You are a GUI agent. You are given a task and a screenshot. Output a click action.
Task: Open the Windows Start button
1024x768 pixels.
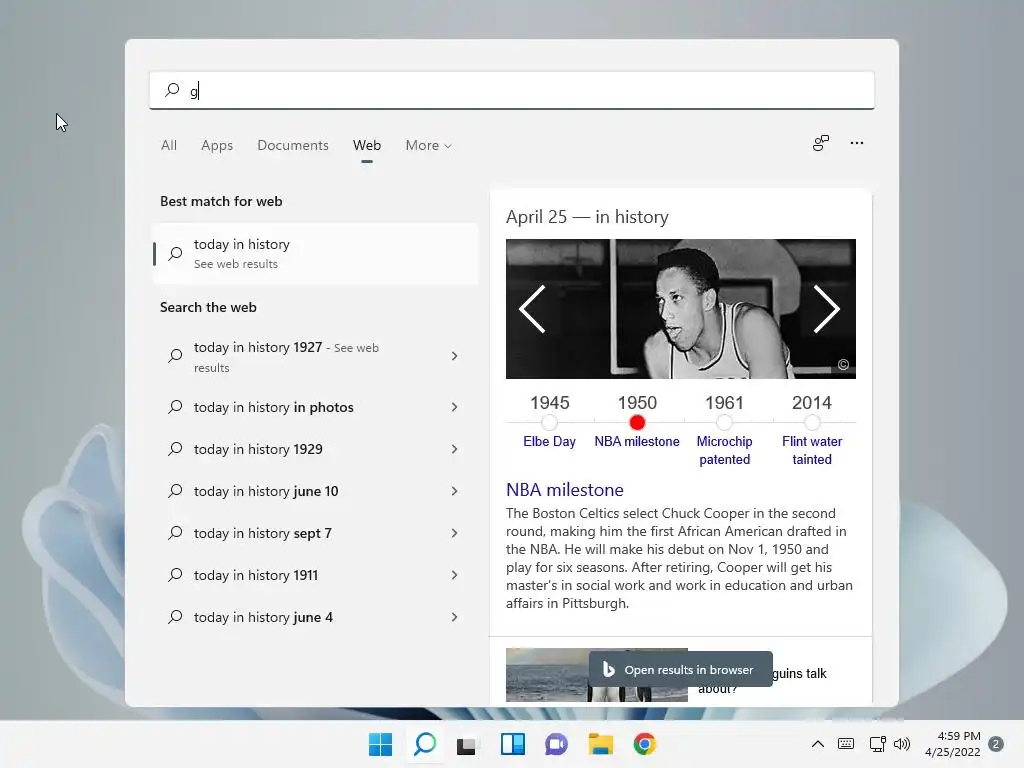coord(381,744)
